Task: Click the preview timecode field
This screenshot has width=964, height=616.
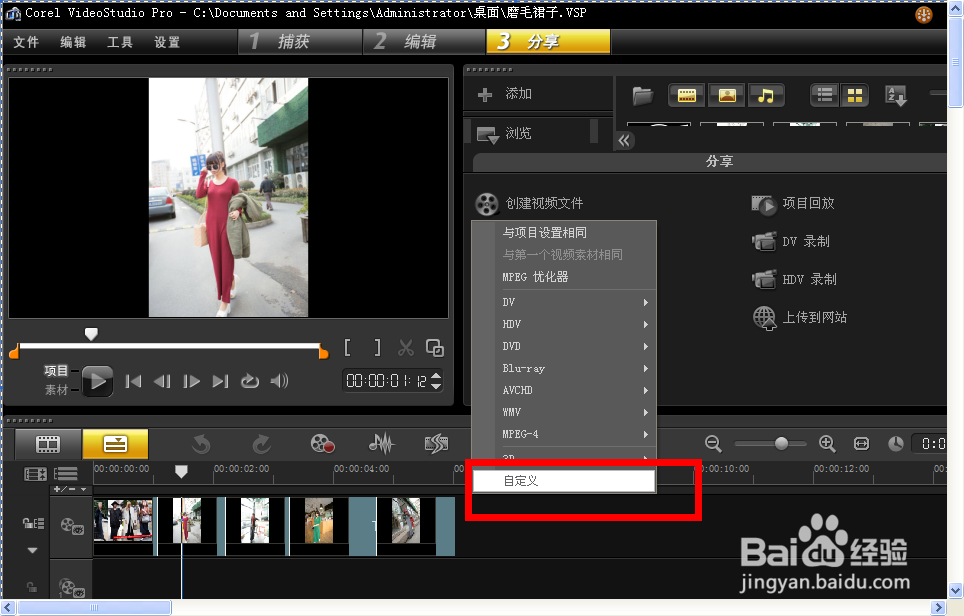Action: [387, 381]
